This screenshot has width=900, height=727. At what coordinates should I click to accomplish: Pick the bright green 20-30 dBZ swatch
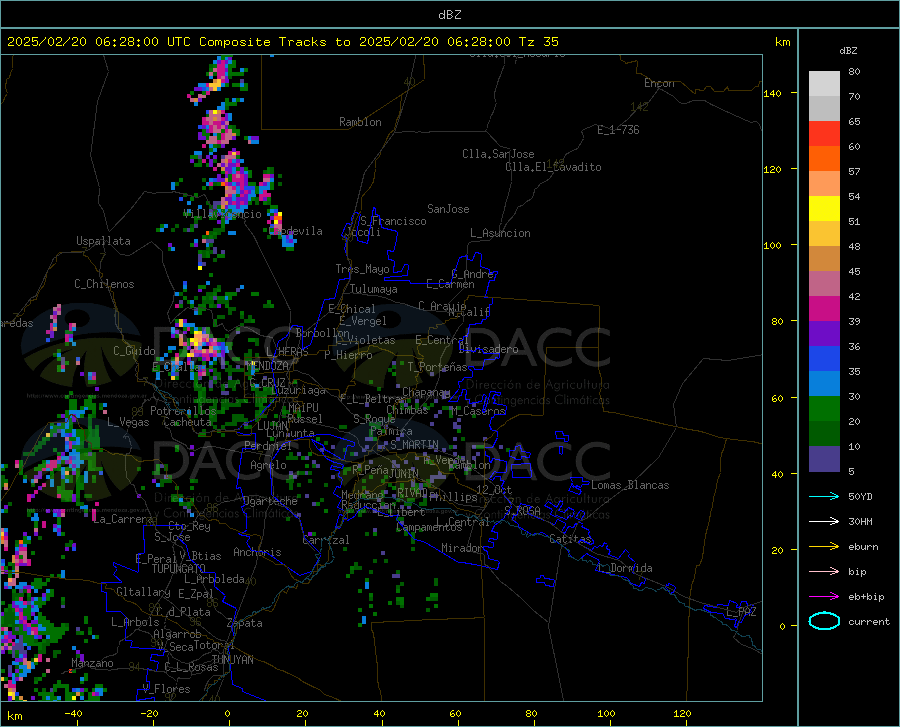[x=824, y=409]
